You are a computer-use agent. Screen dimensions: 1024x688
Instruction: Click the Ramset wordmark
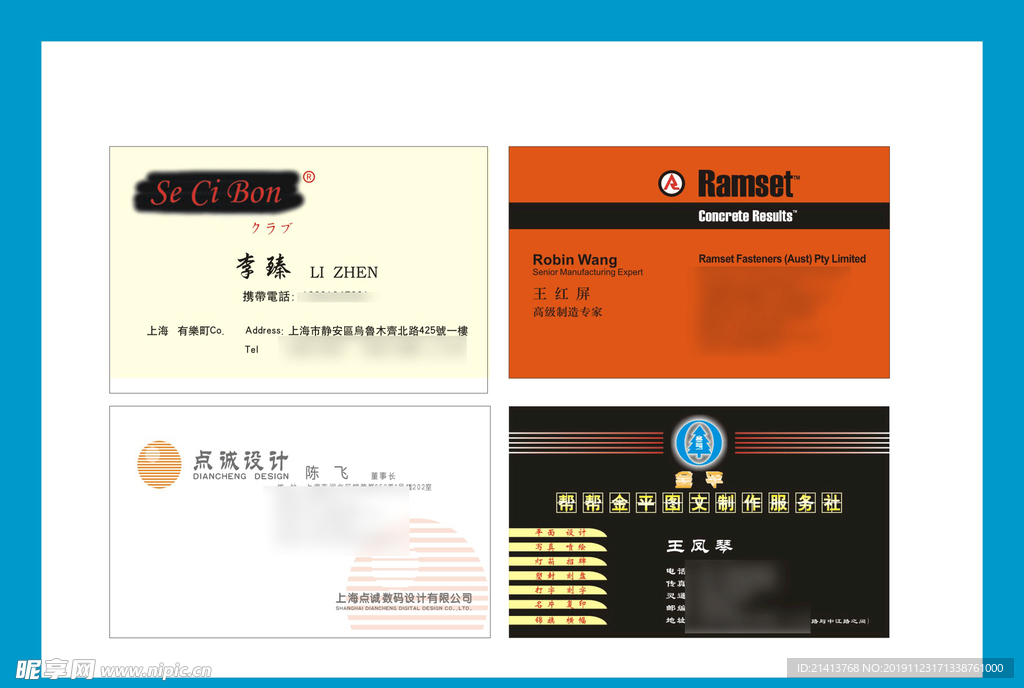tap(748, 183)
